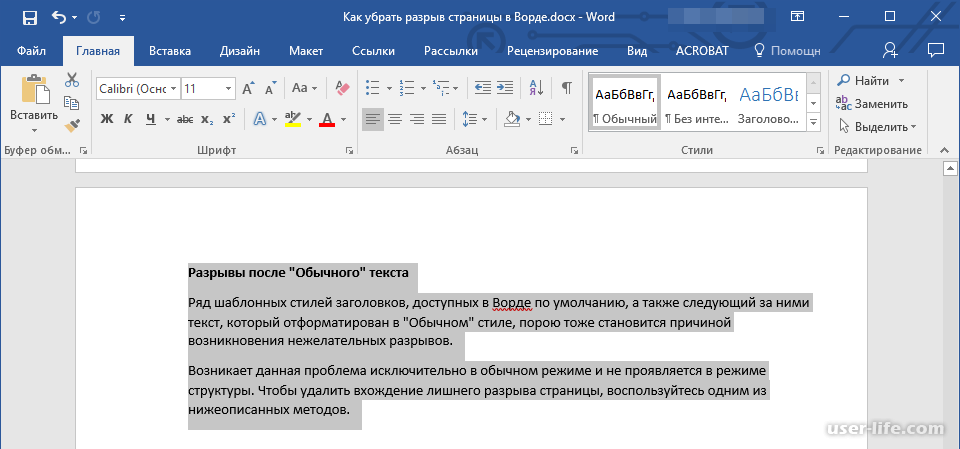
Task: Switch to the Дизайн tab
Action: 240,51
